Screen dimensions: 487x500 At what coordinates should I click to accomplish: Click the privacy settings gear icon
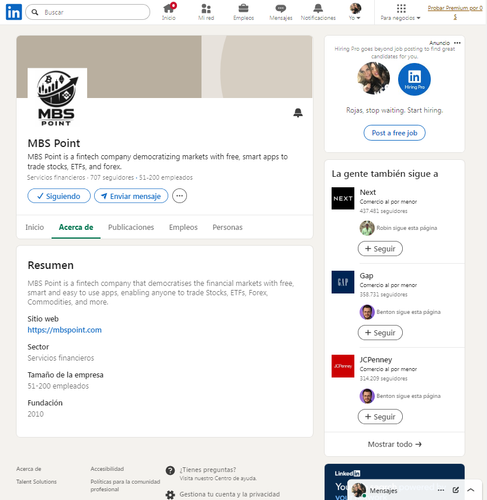pyautogui.click(x=170, y=495)
